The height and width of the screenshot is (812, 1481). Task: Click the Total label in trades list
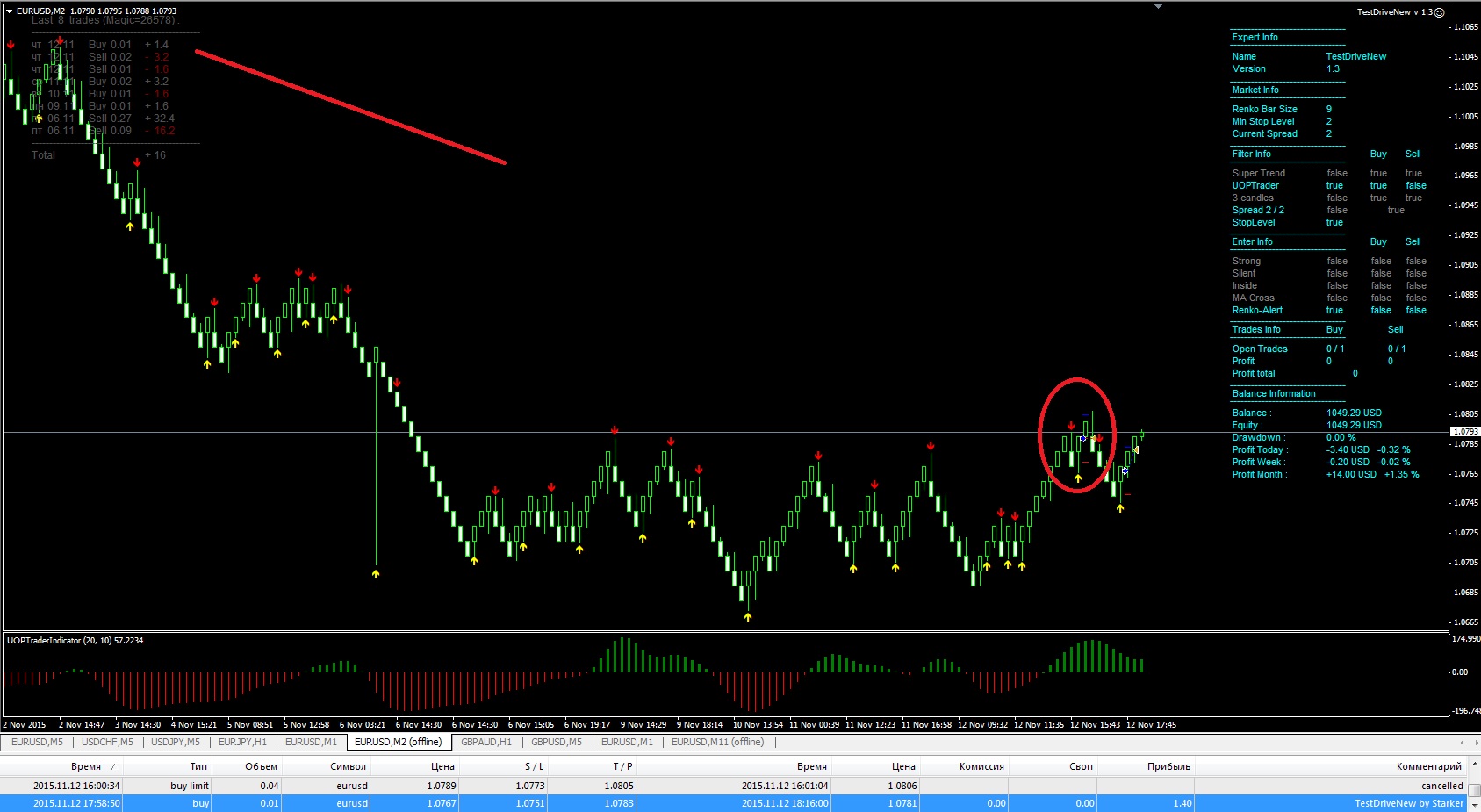coord(43,155)
